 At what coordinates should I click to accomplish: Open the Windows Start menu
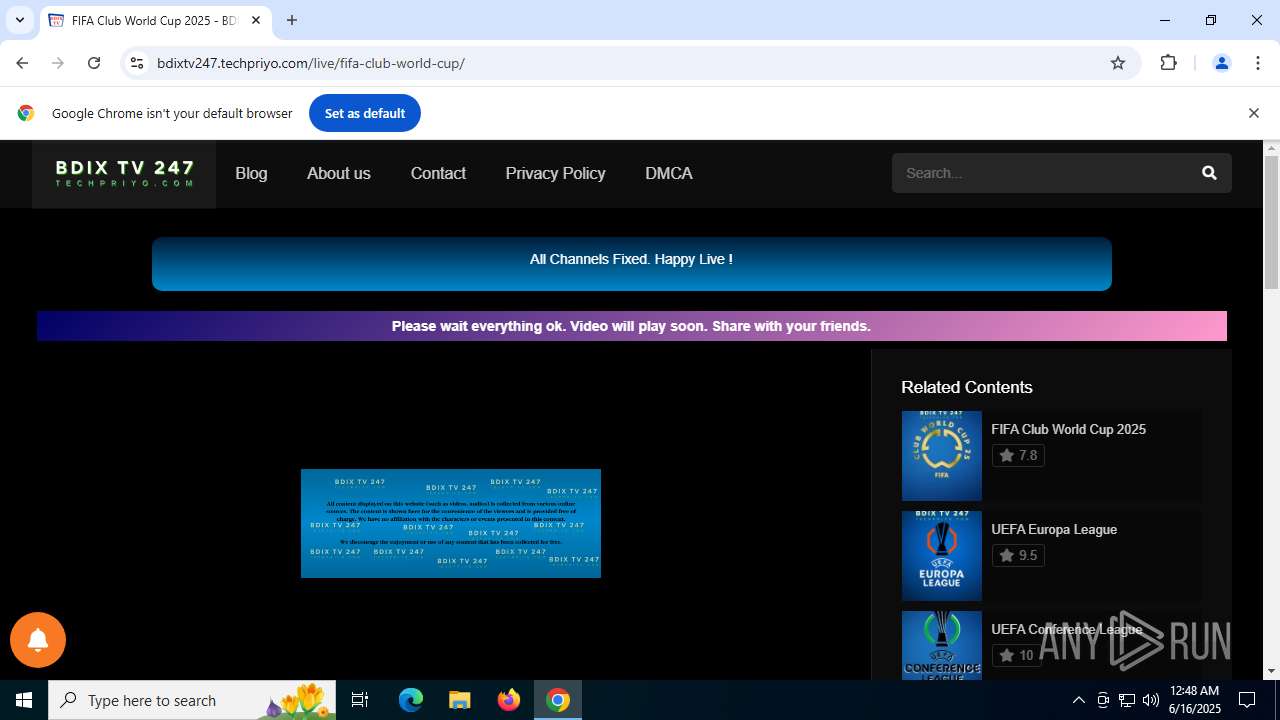[x=24, y=700]
